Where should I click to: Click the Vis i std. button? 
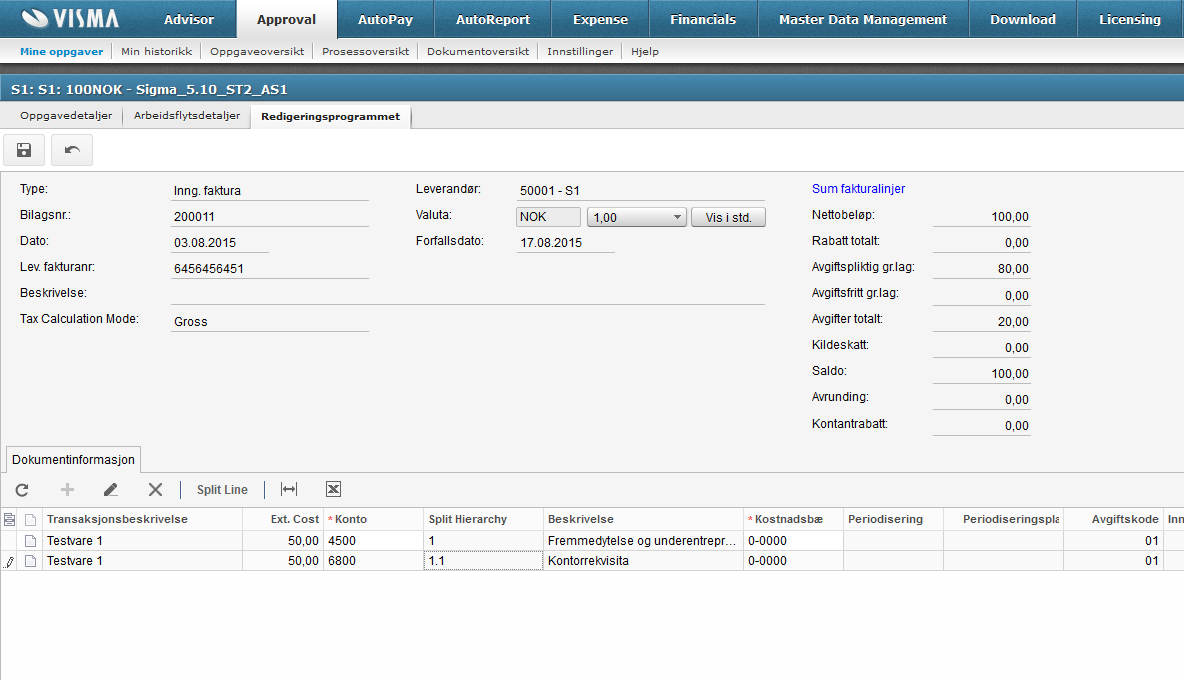coord(729,217)
